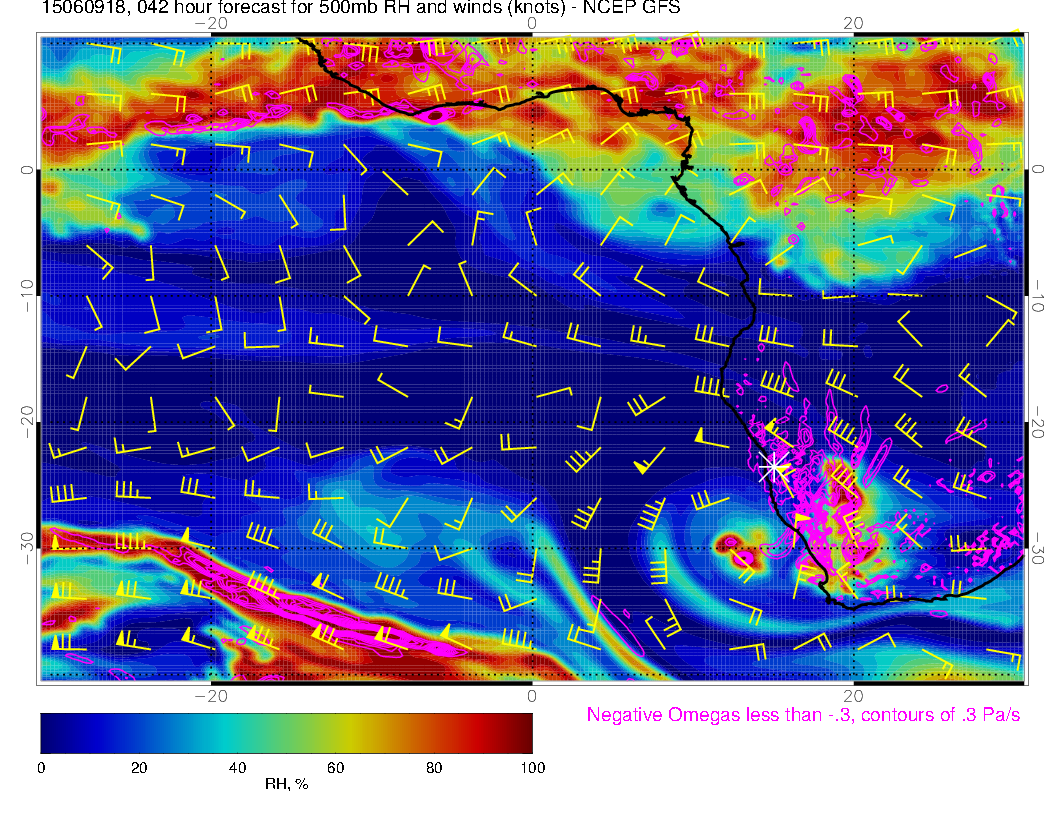Click the bottom axis "20" longitude label

pyautogui.click(x=853, y=696)
